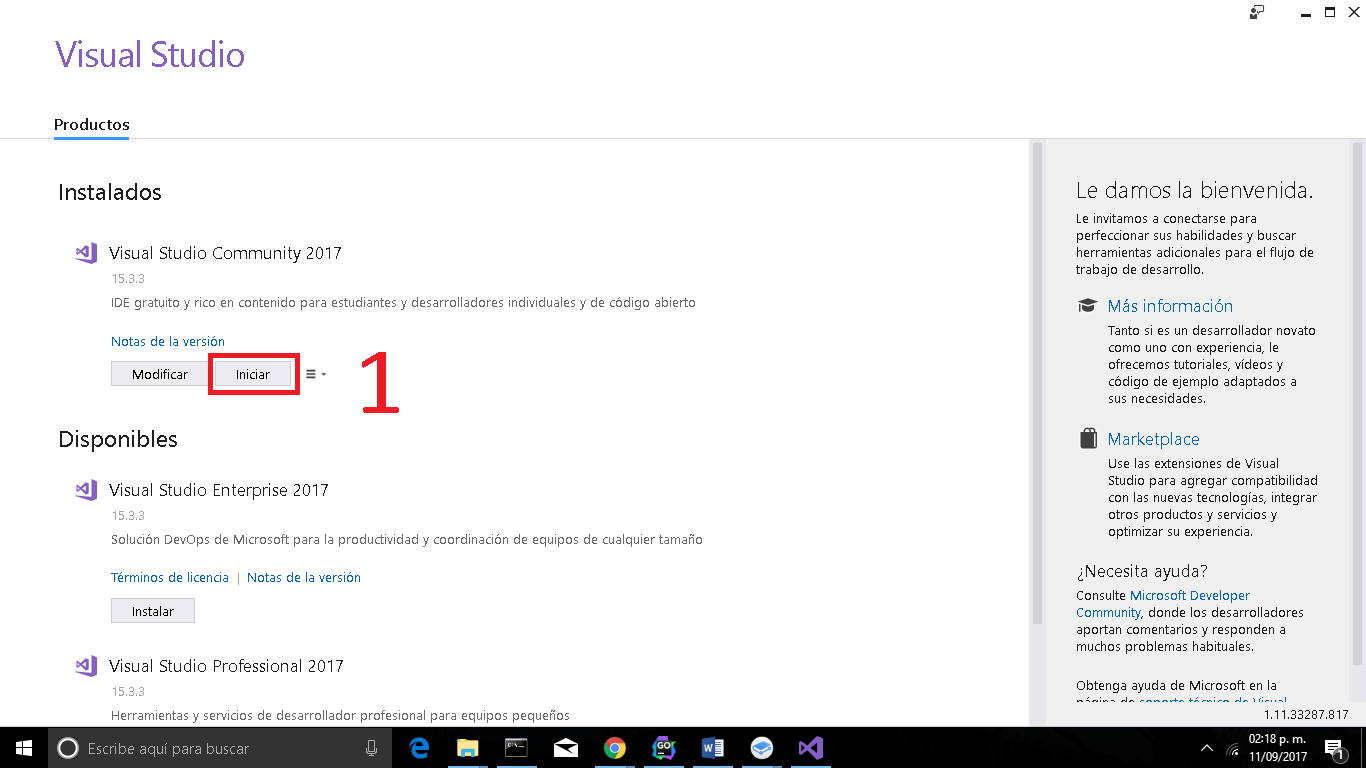Open Microsoft Edge from the taskbar
The width and height of the screenshot is (1366, 768).
click(x=419, y=748)
